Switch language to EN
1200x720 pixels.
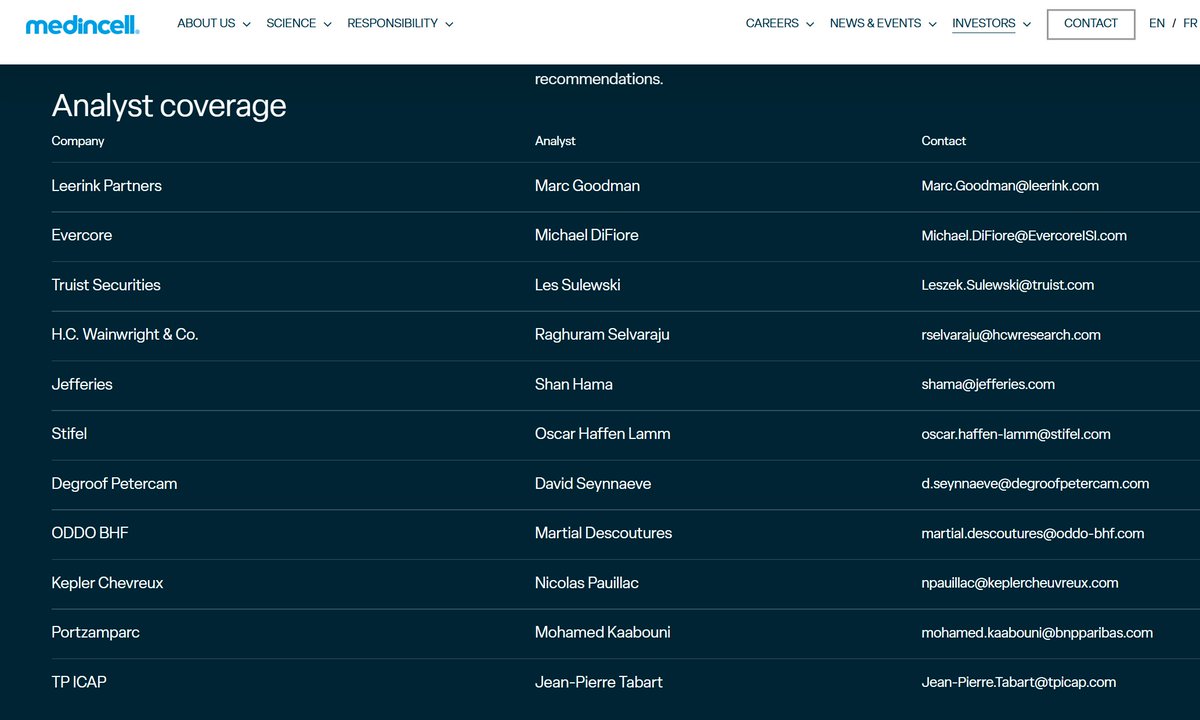pyautogui.click(x=1157, y=23)
